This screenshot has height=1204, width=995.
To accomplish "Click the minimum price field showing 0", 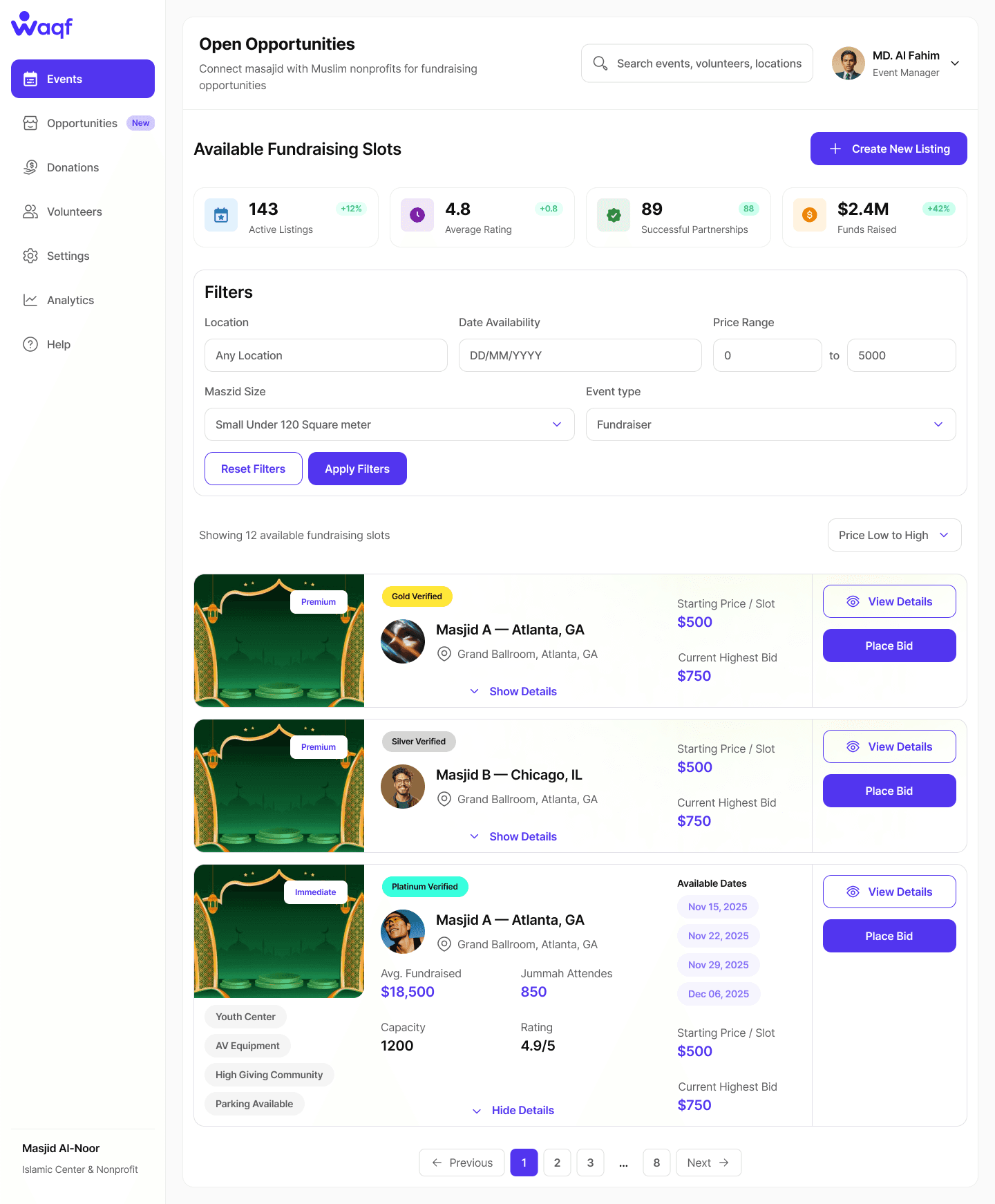I will click(768, 355).
